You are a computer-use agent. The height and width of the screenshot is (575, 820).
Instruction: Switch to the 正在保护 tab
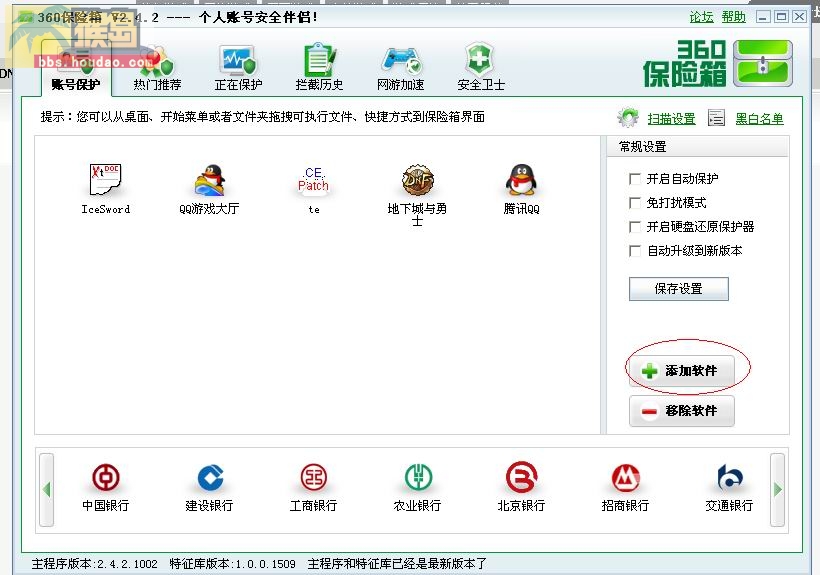point(238,69)
